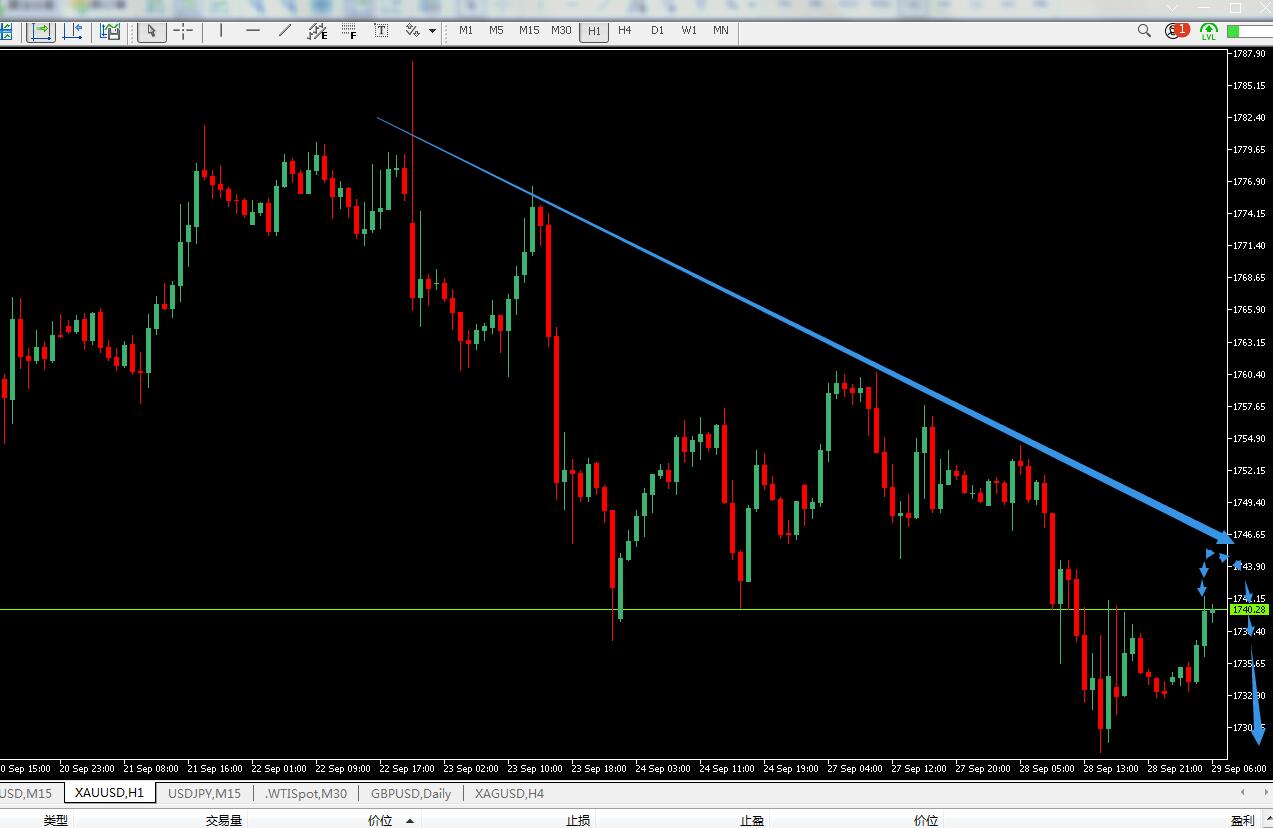Image resolution: width=1273 pixels, height=828 pixels.
Task: Choose the equidistant channel tool
Action: [x=317, y=31]
